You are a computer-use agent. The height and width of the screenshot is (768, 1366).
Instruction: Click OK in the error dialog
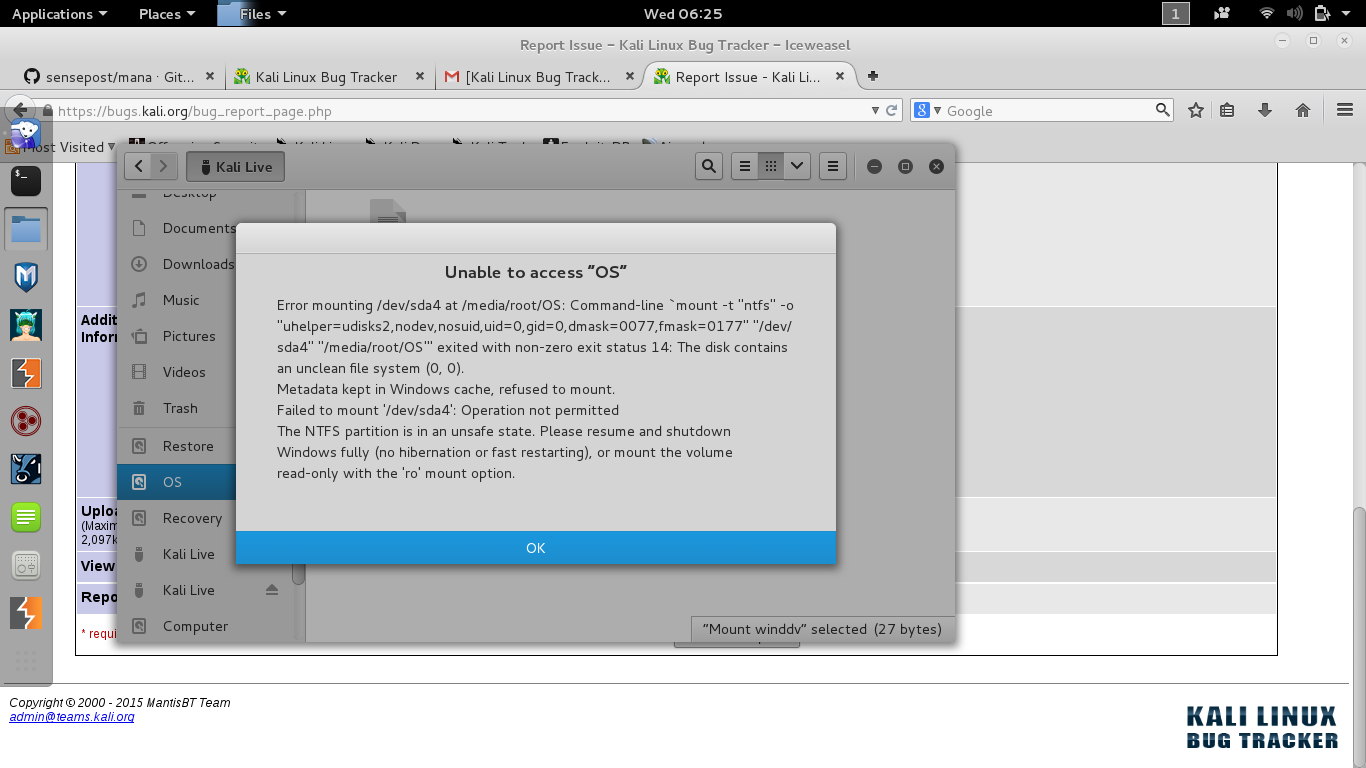click(536, 548)
